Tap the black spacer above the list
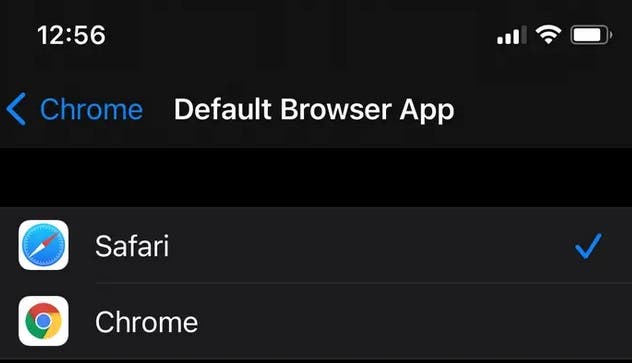The height and width of the screenshot is (363, 632). (316, 177)
